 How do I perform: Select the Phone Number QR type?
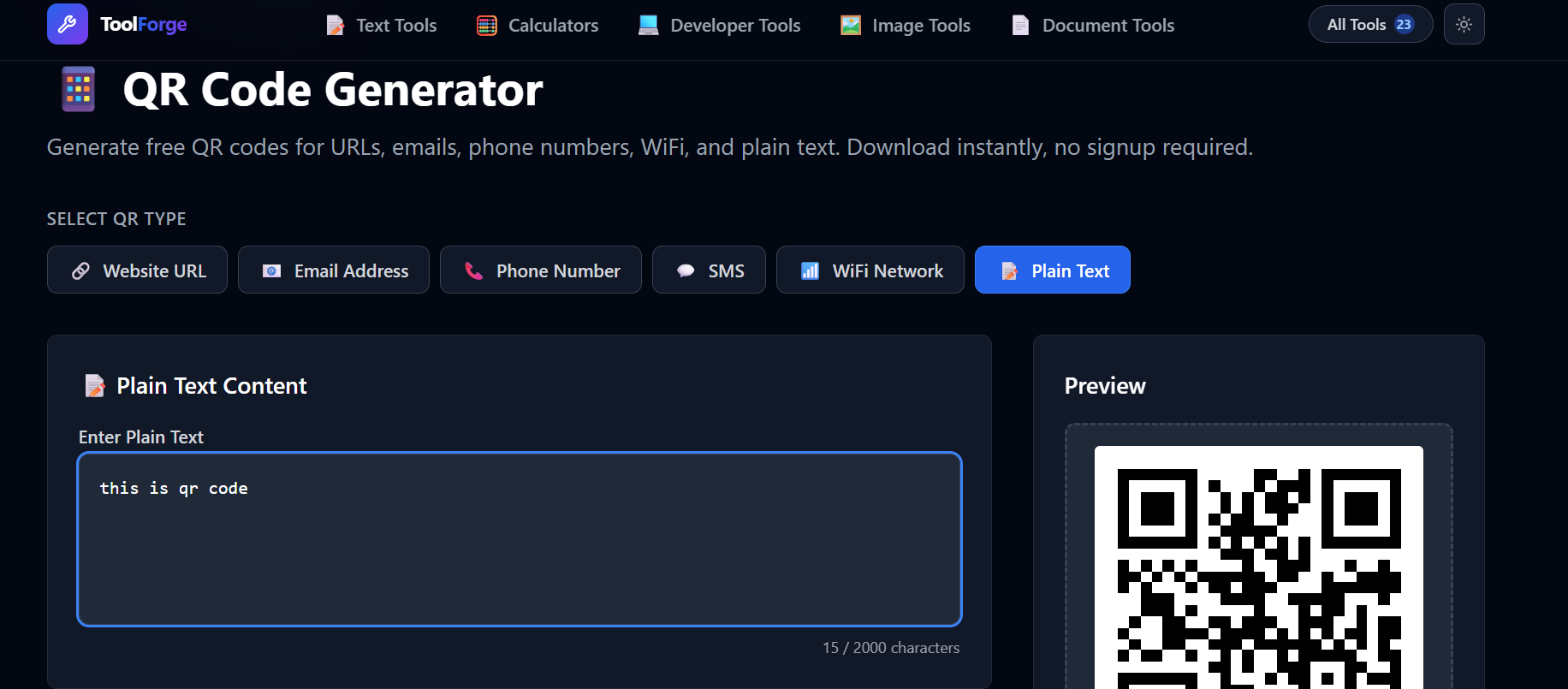(541, 270)
